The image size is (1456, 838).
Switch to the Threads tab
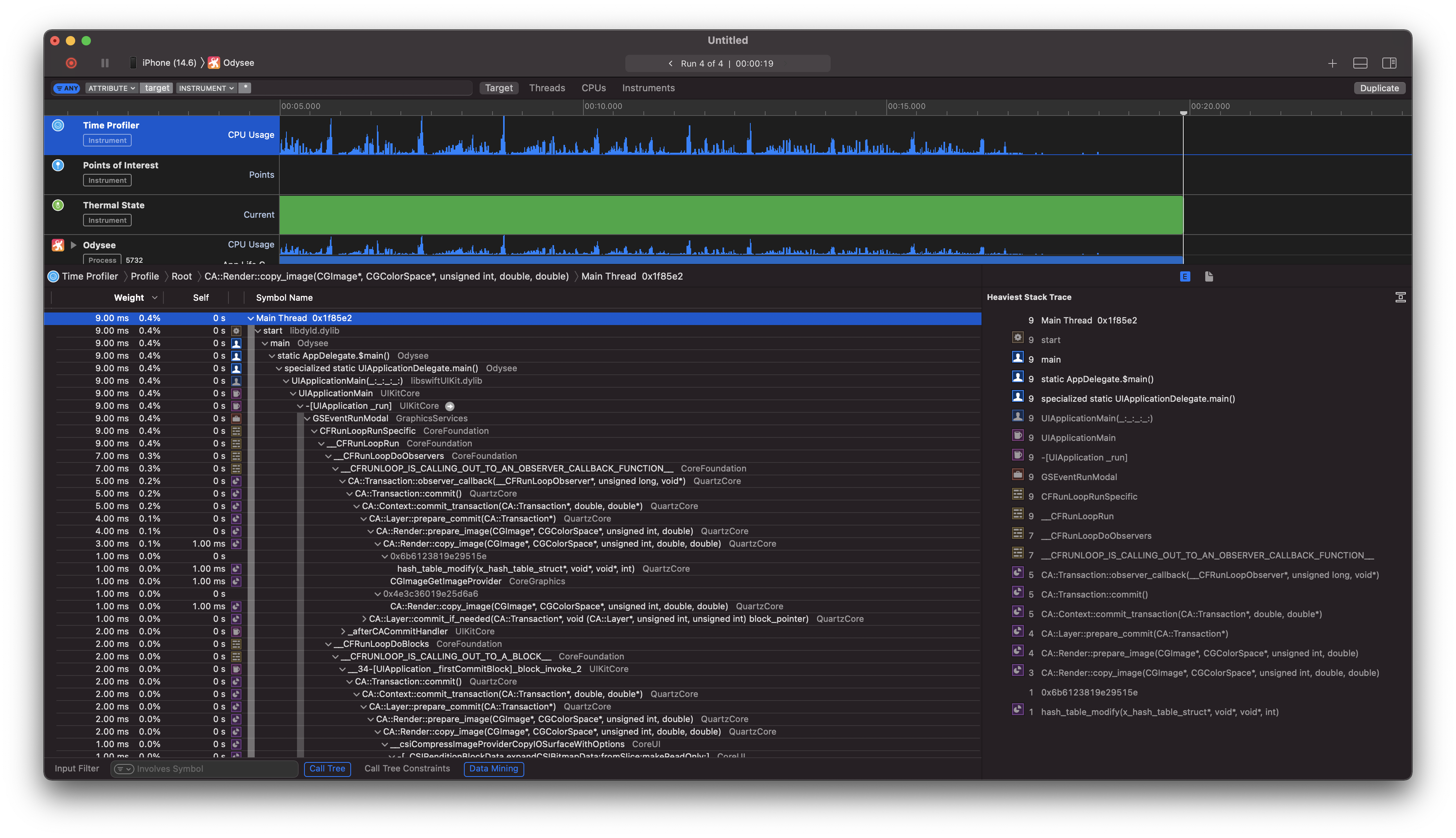click(547, 88)
